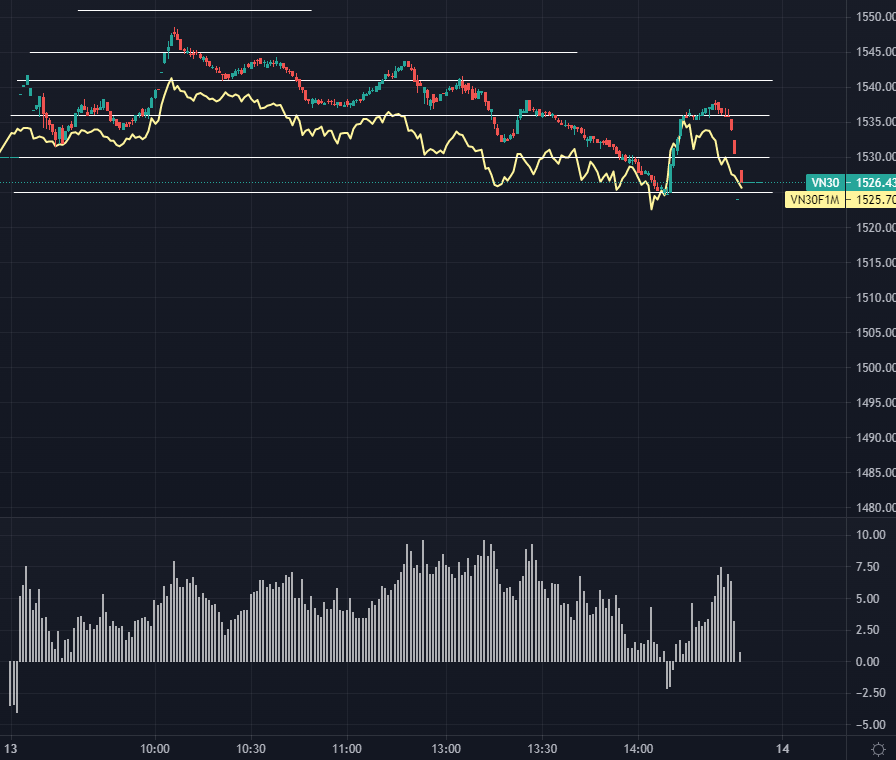Click the "13" session label on time axis
Viewport: 896px width, 760px height.
point(12,747)
